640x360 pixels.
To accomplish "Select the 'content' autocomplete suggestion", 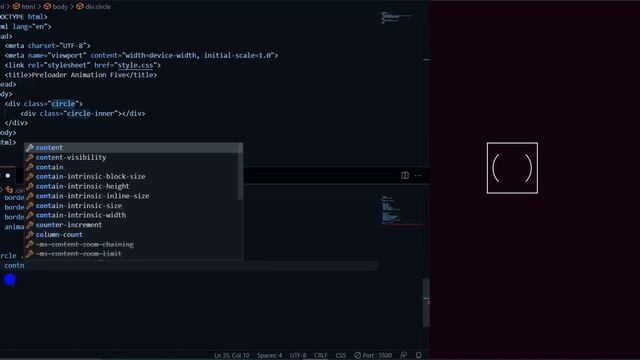I will pyautogui.click(x=133, y=148).
